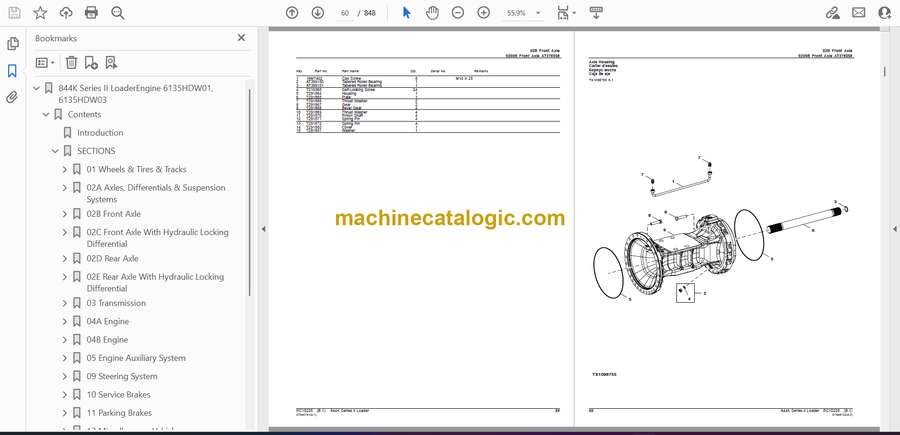Print the document using the printer icon

point(91,13)
